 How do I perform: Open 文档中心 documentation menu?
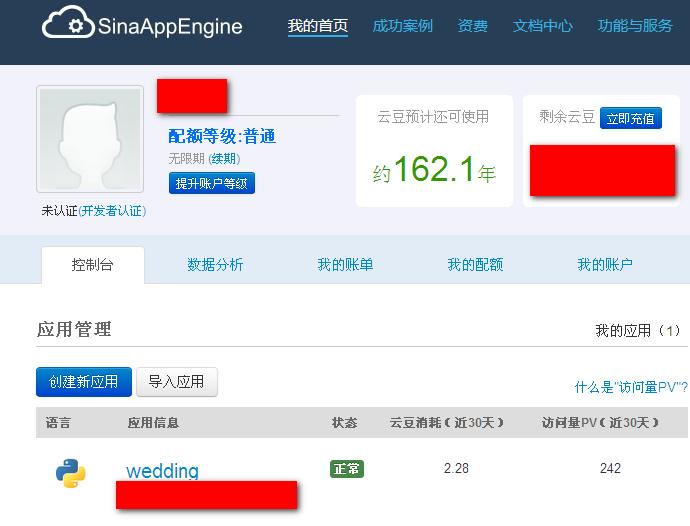pos(543,26)
